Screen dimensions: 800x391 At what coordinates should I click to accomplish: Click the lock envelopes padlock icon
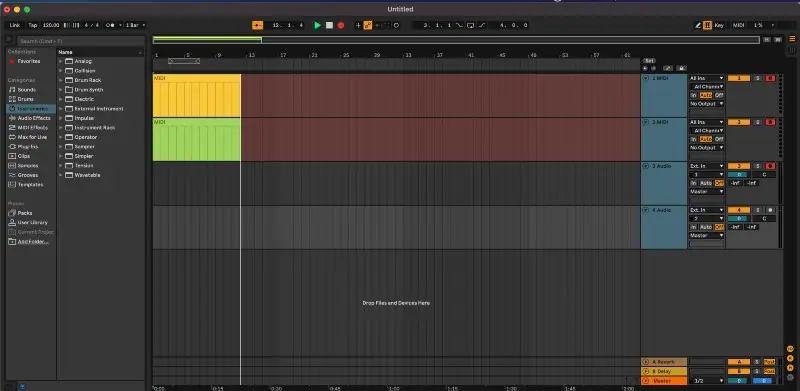click(681, 68)
